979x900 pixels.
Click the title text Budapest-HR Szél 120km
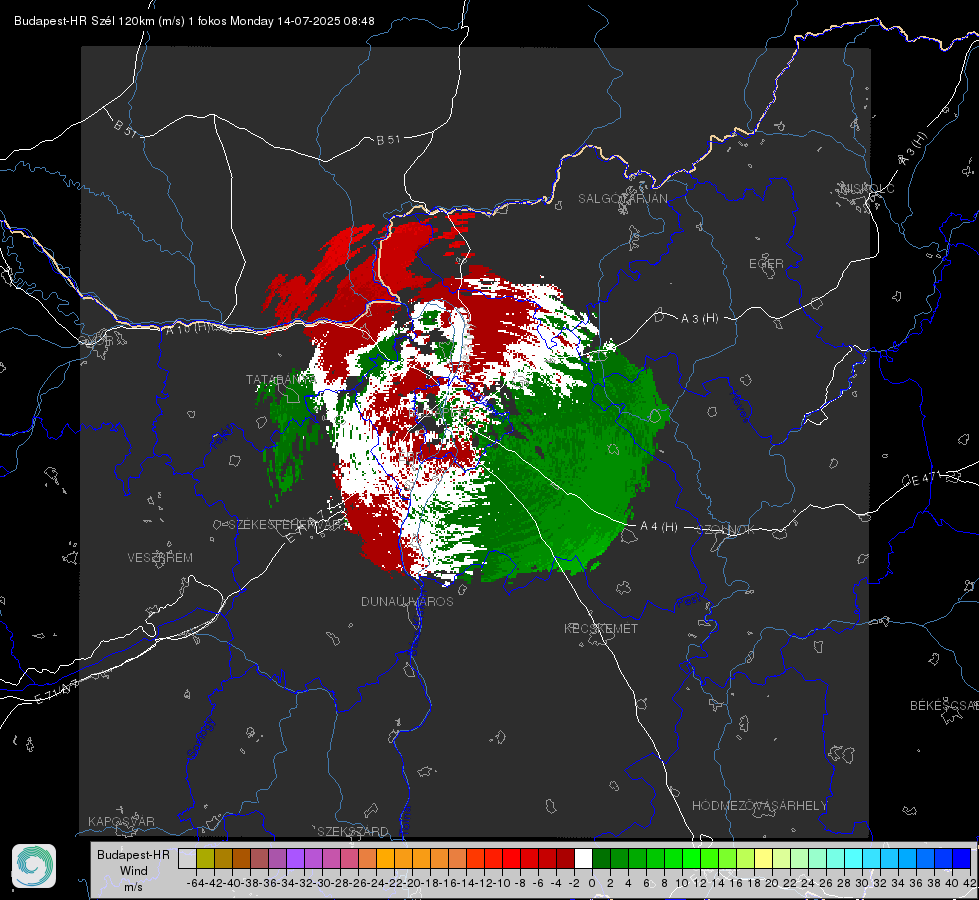pyautogui.click(x=84, y=21)
